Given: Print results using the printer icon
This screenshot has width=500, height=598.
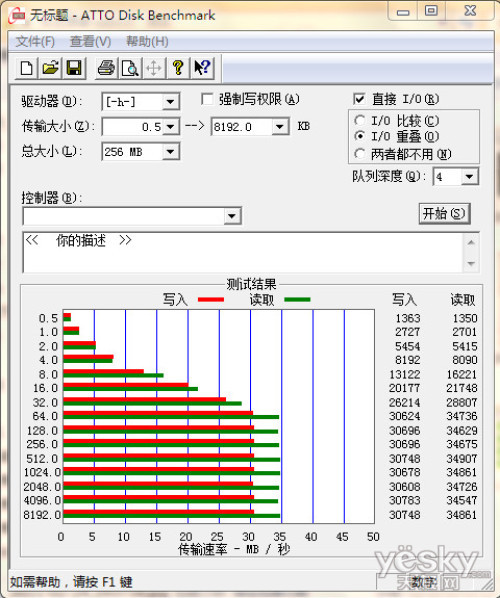Looking at the screenshot, I should tap(106, 68).
